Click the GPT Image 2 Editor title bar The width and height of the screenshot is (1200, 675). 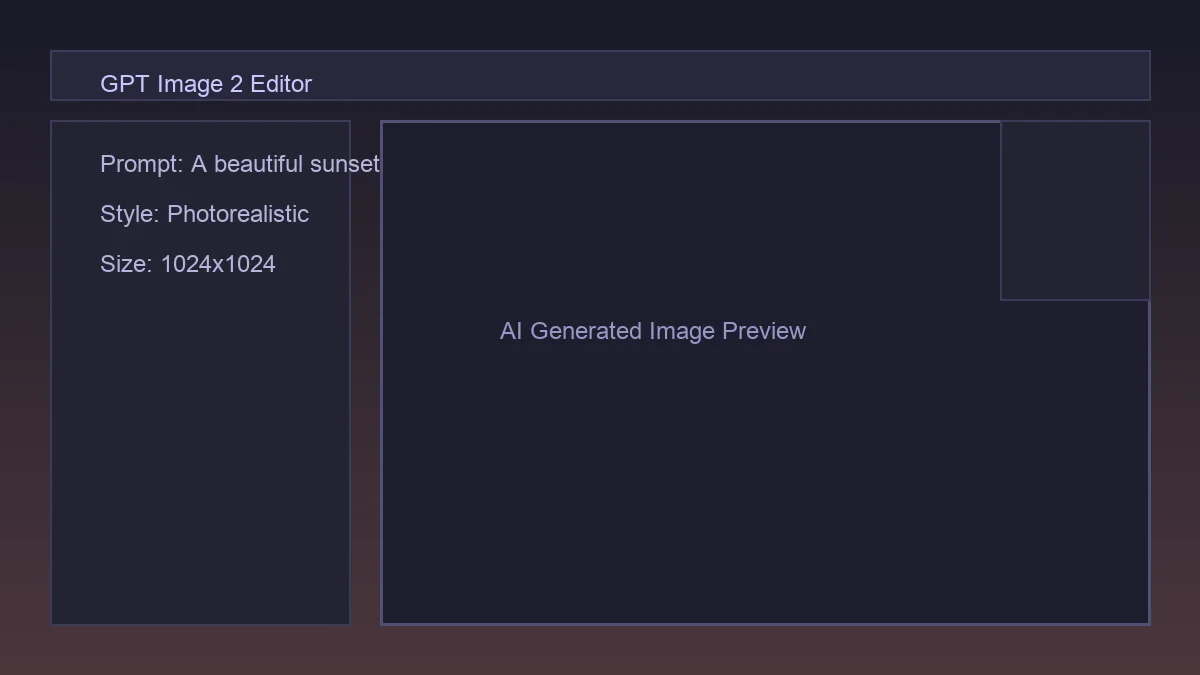(600, 75)
